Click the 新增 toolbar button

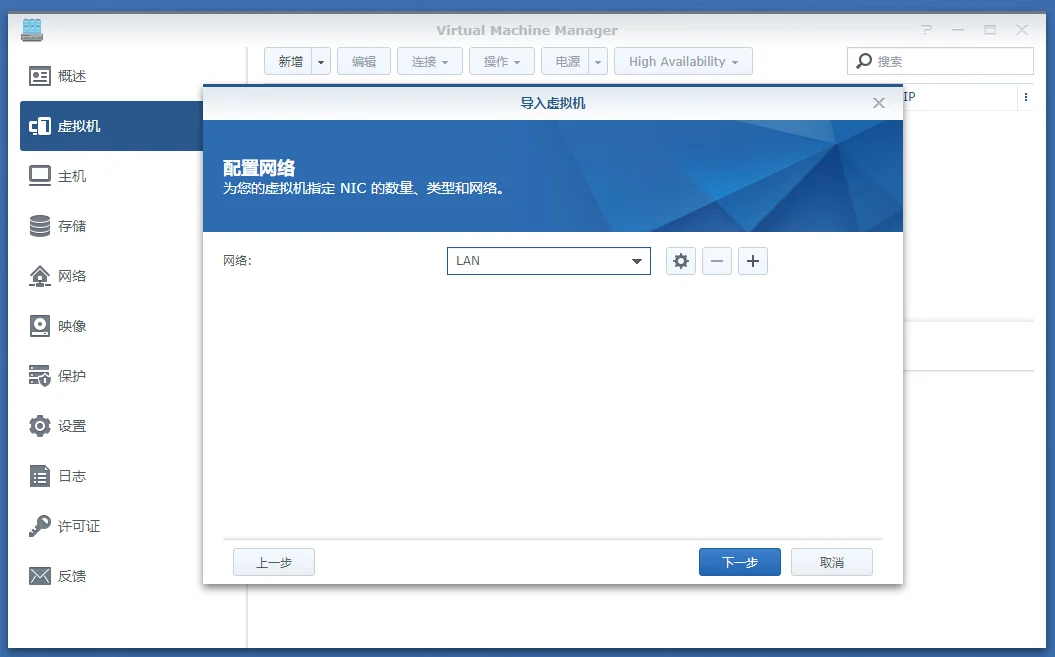tap(289, 61)
